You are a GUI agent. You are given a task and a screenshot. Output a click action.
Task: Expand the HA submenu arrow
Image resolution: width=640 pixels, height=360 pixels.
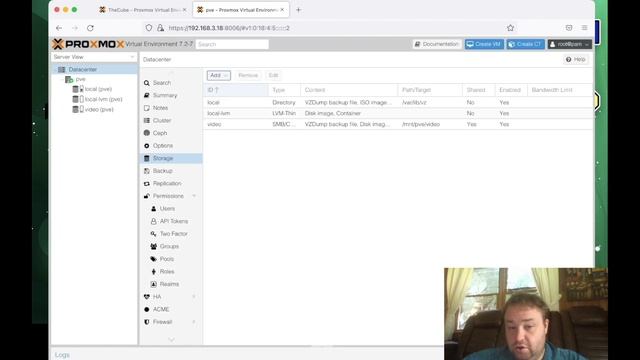(194, 297)
